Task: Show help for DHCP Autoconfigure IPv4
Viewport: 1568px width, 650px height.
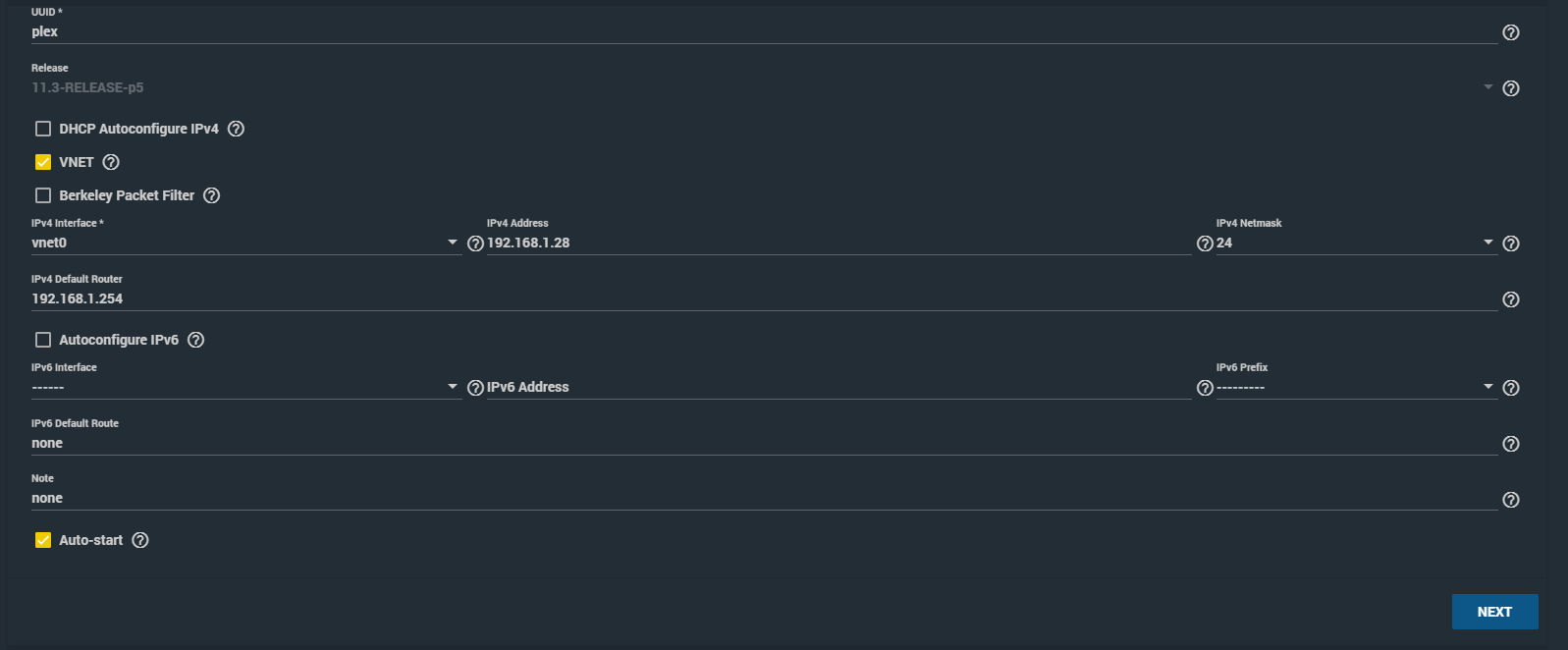Action: 236,129
